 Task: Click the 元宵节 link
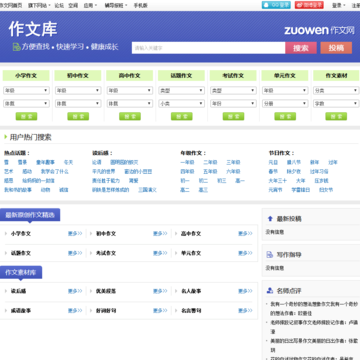click(x=275, y=190)
